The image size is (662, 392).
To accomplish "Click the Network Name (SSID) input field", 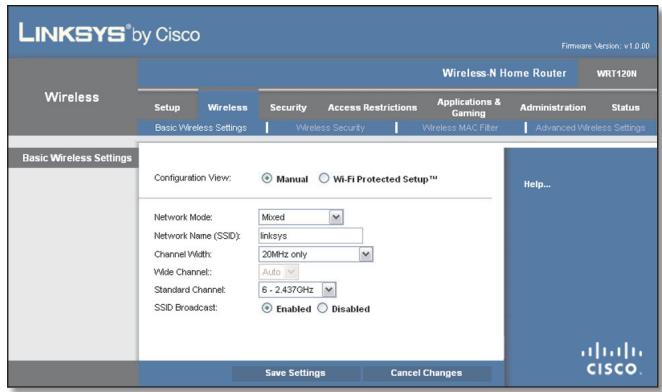I will (310, 236).
